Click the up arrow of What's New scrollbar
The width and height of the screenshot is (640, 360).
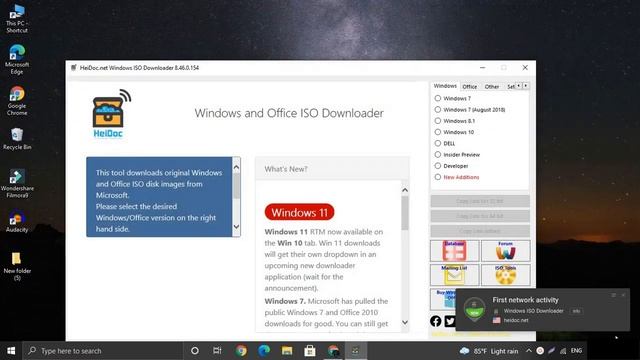click(x=405, y=190)
